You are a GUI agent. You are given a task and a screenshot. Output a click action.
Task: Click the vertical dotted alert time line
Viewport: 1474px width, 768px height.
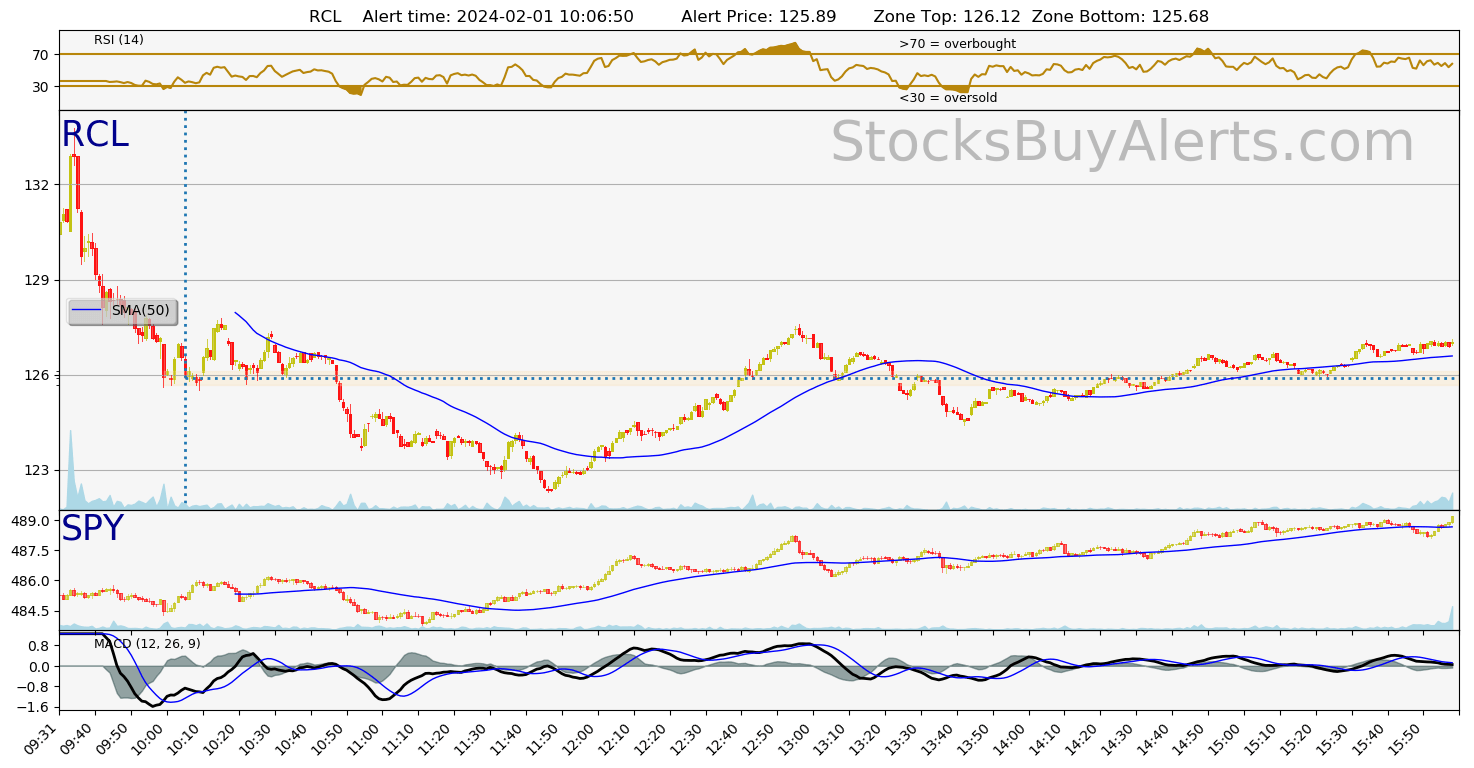point(185,310)
